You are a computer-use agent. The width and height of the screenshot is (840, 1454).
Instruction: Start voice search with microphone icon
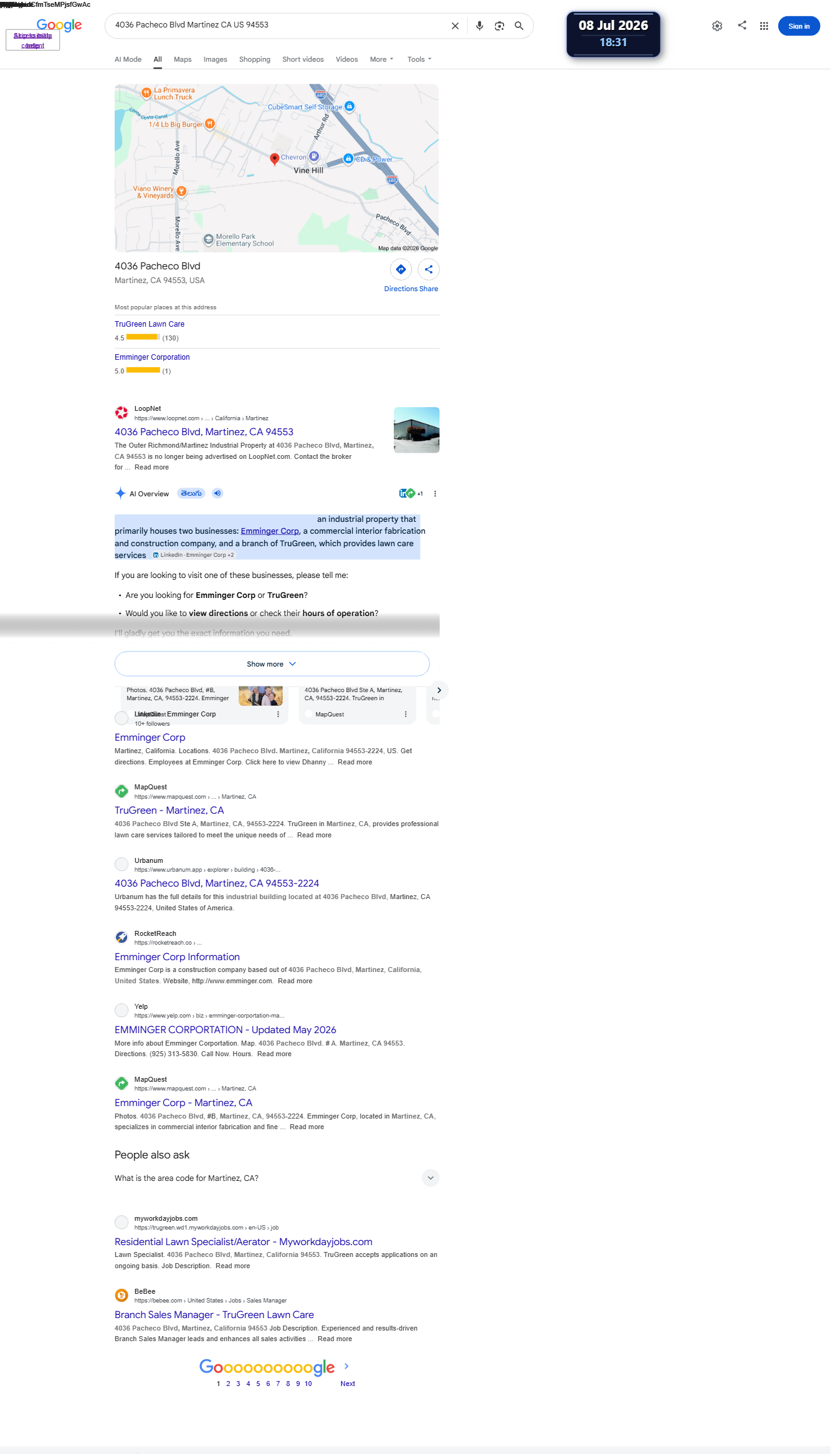(x=479, y=26)
